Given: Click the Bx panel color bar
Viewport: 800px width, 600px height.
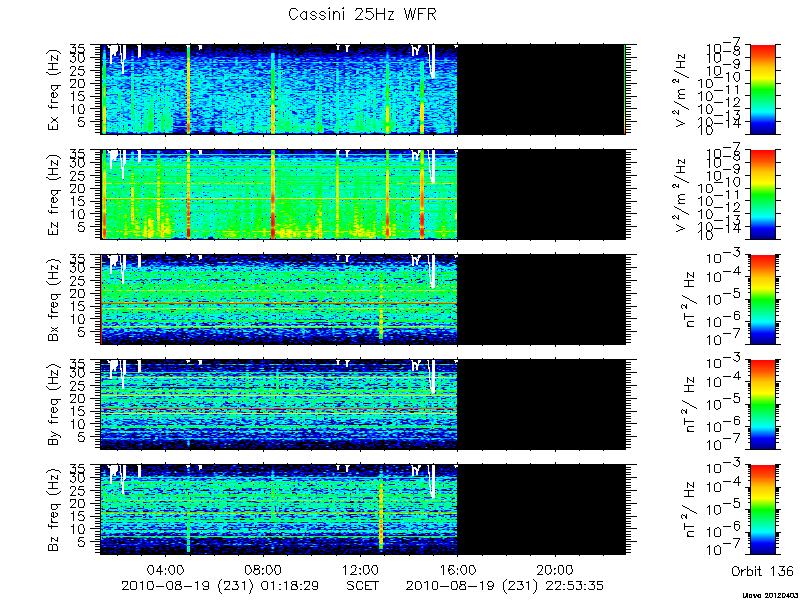Looking at the screenshot, I should tap(762, 299).
